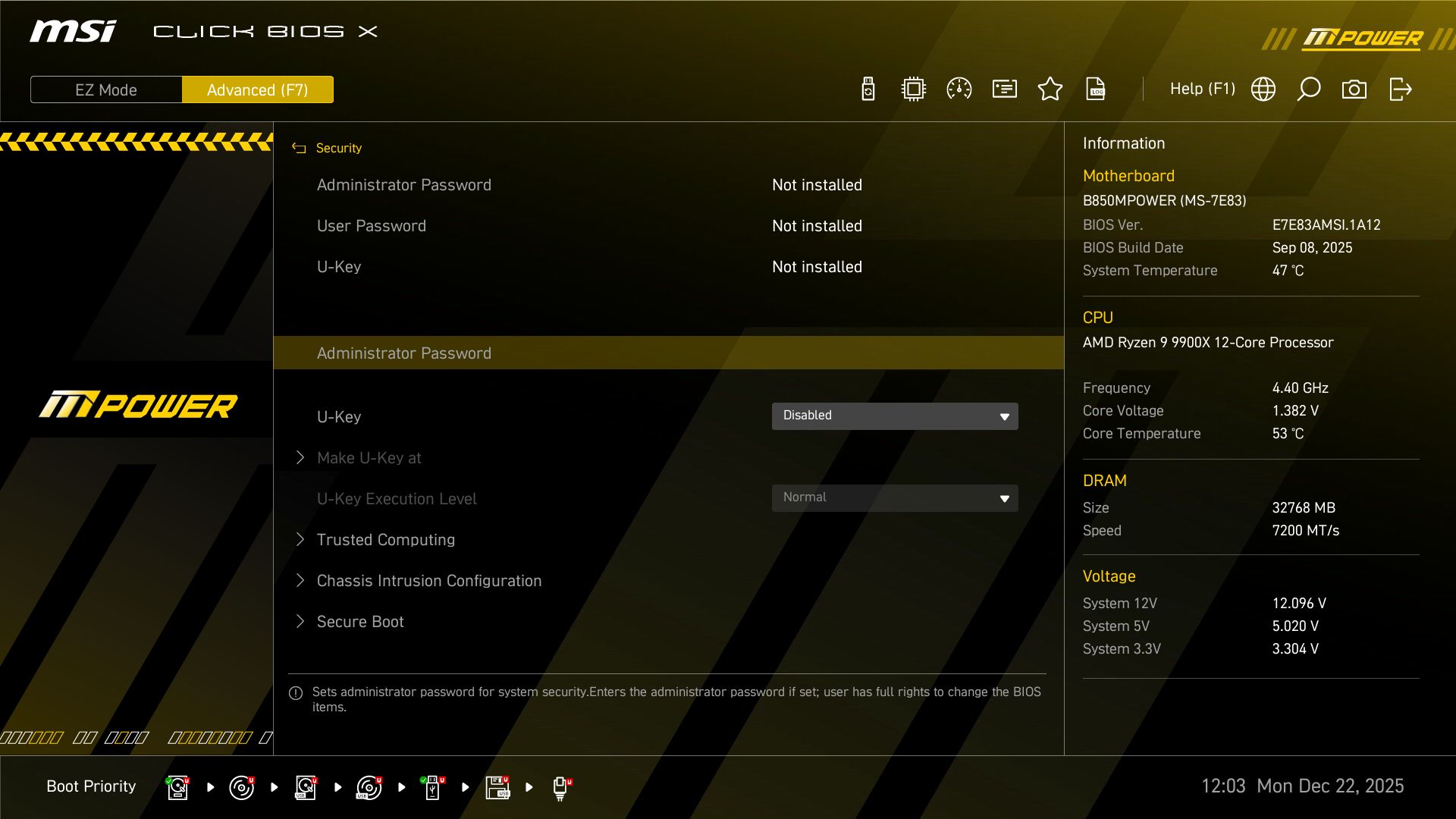Open the Favorites star icon
Image resolution: width=1456 pixels, height=819 pixels.
point(1050,89)
